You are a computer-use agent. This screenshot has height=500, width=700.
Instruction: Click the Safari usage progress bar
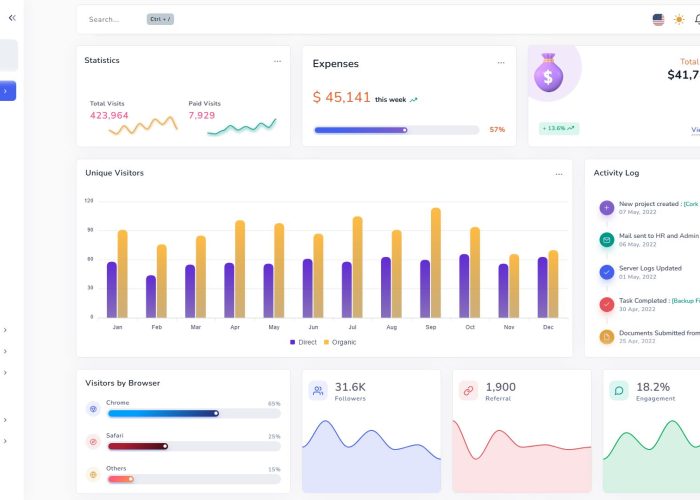tap(194, 446)
